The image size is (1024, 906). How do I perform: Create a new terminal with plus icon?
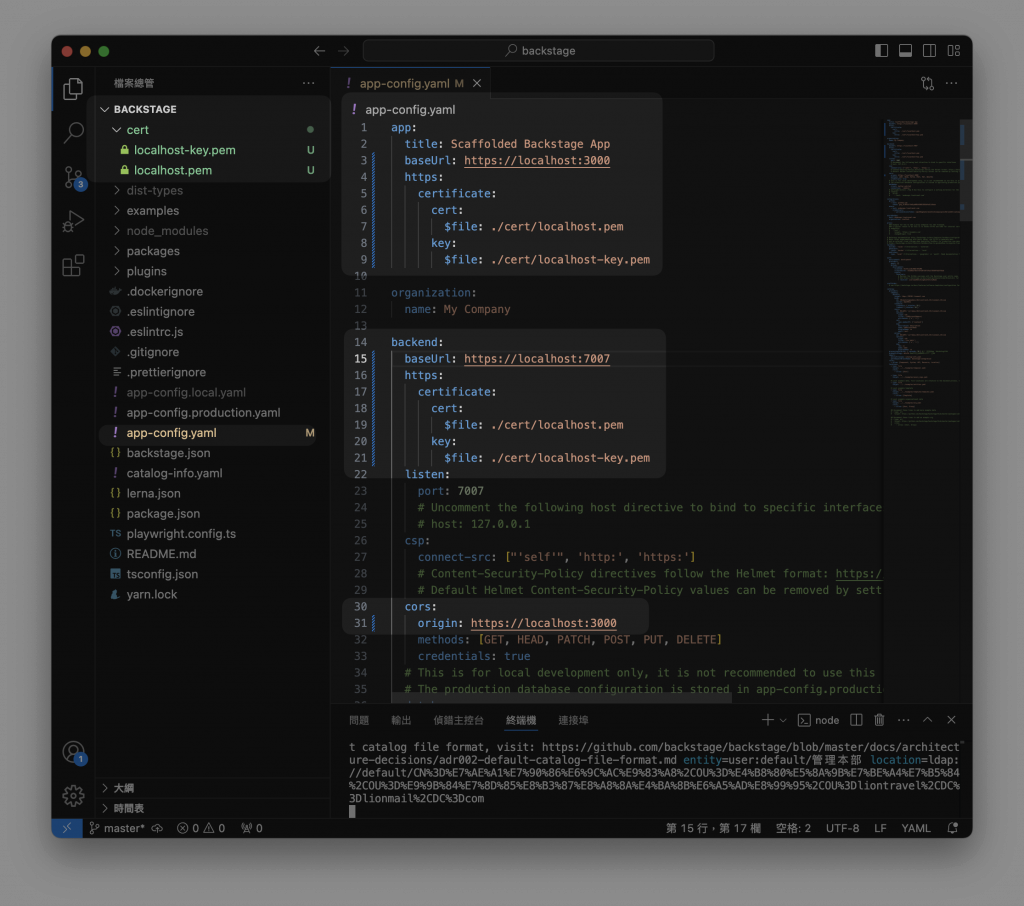[767, 720]
